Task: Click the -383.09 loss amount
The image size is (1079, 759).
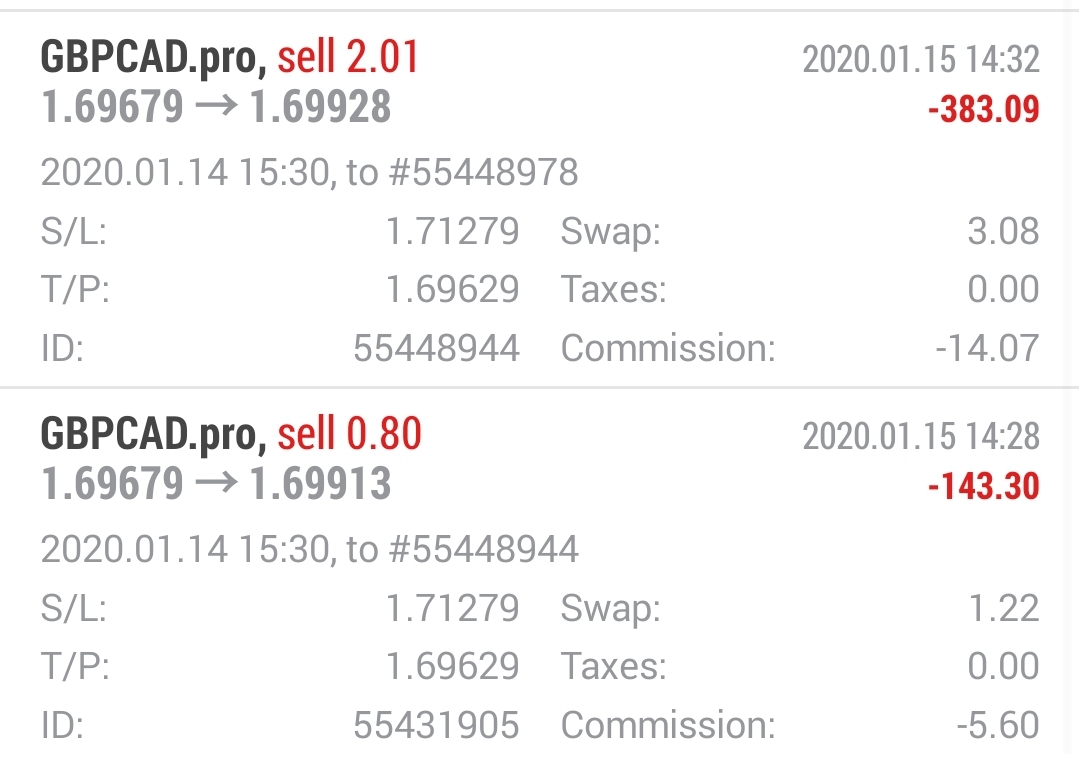Action: (x=983, y=110)
